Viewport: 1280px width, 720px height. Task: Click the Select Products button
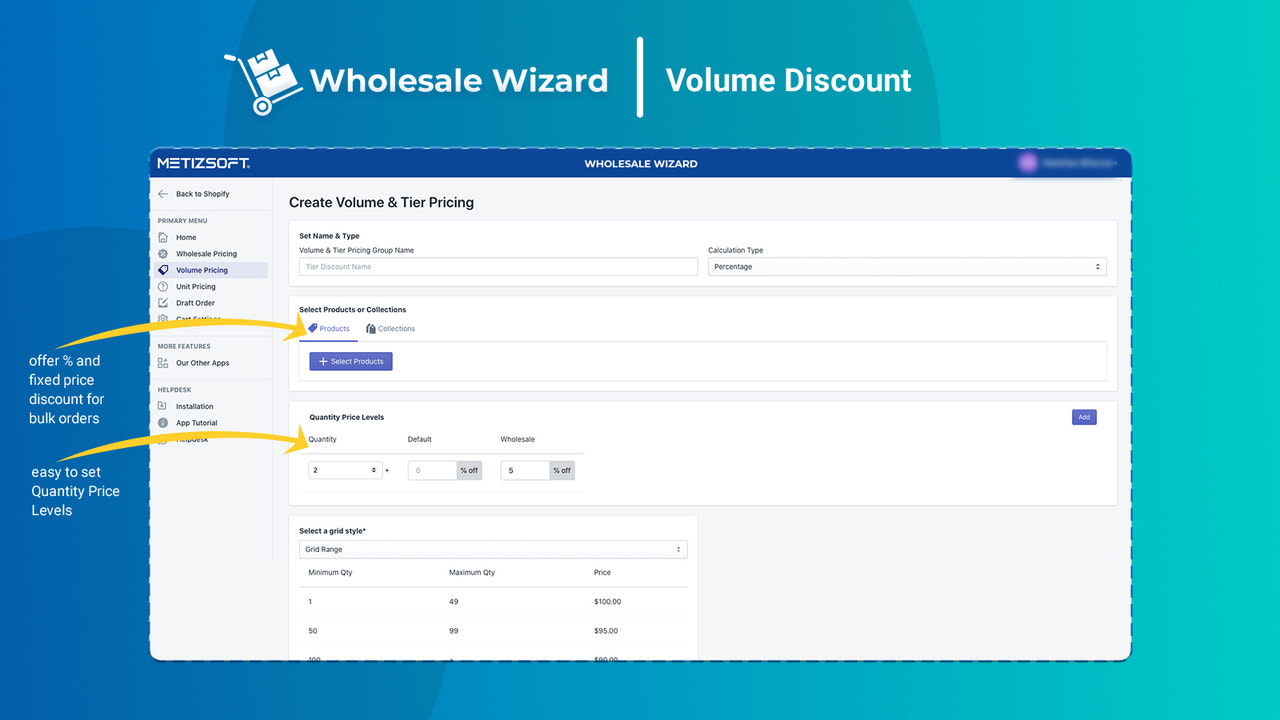click(x=351, y=361)
